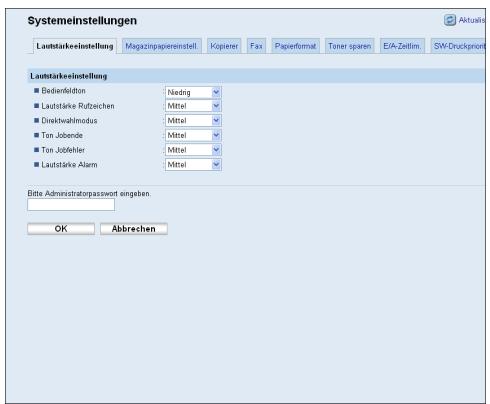
Task: Click the Bedienfeldton dropdown arrow button
Action: (x=216, y=92)
